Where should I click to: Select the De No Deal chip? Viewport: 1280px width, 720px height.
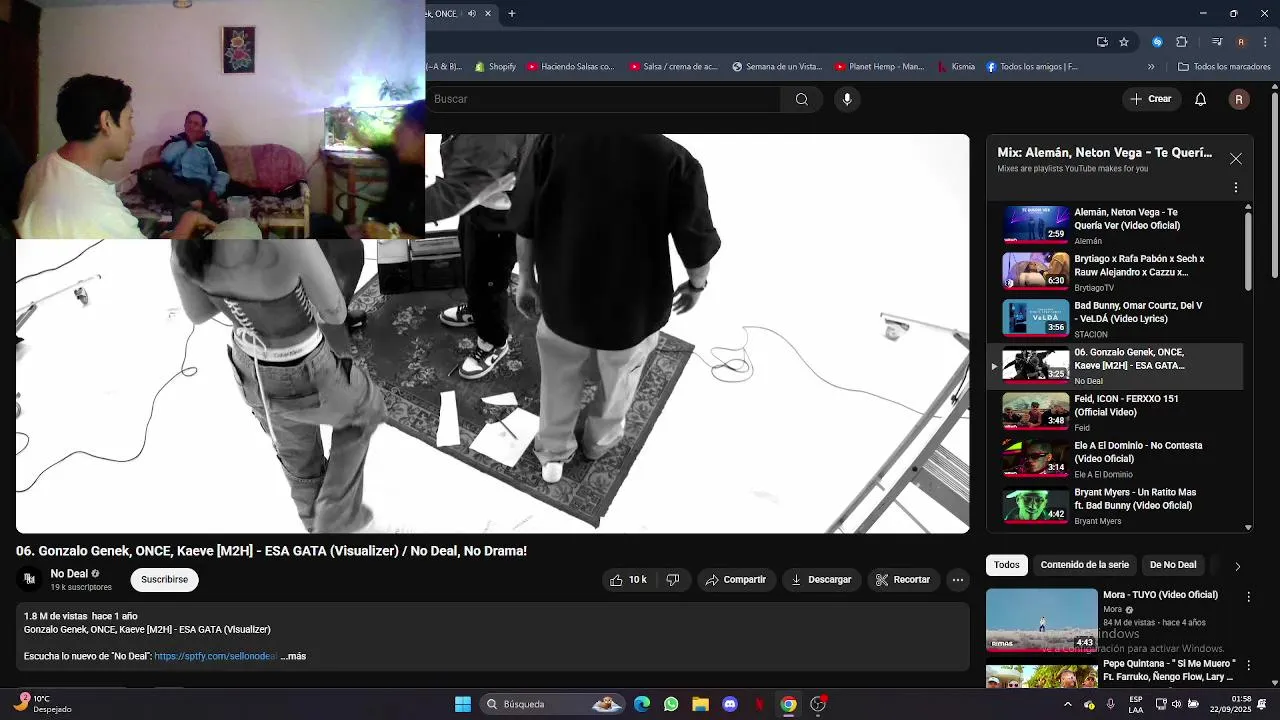[x=1173, y=565]
